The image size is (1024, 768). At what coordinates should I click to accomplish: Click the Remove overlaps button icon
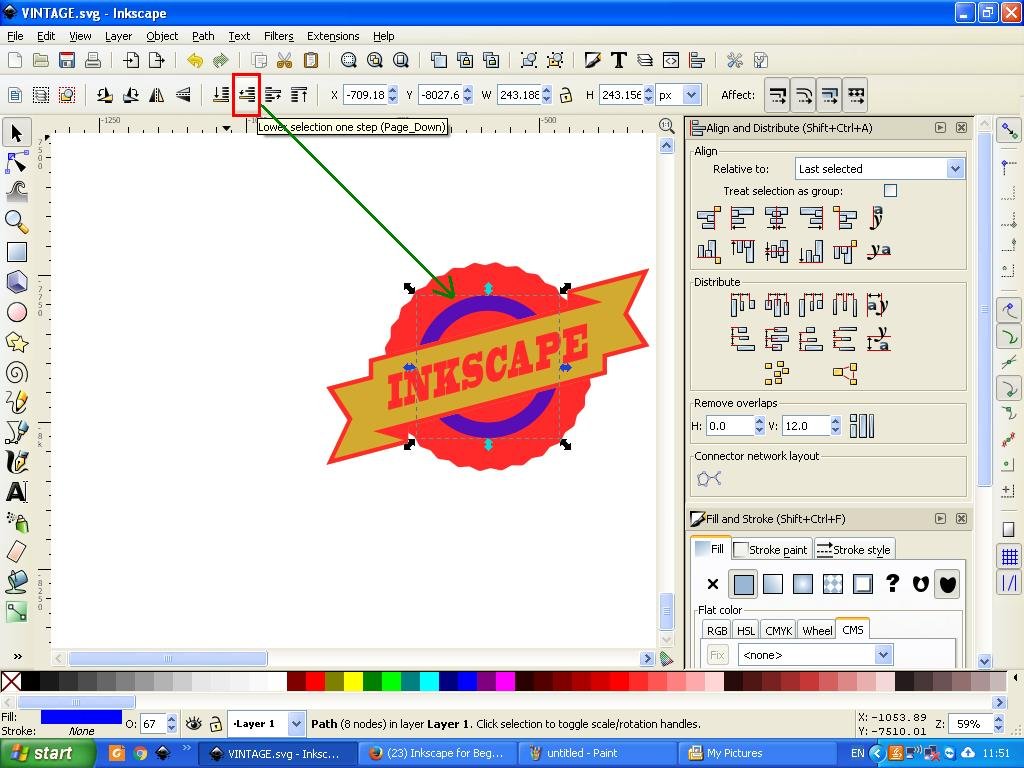pos(861,426)
